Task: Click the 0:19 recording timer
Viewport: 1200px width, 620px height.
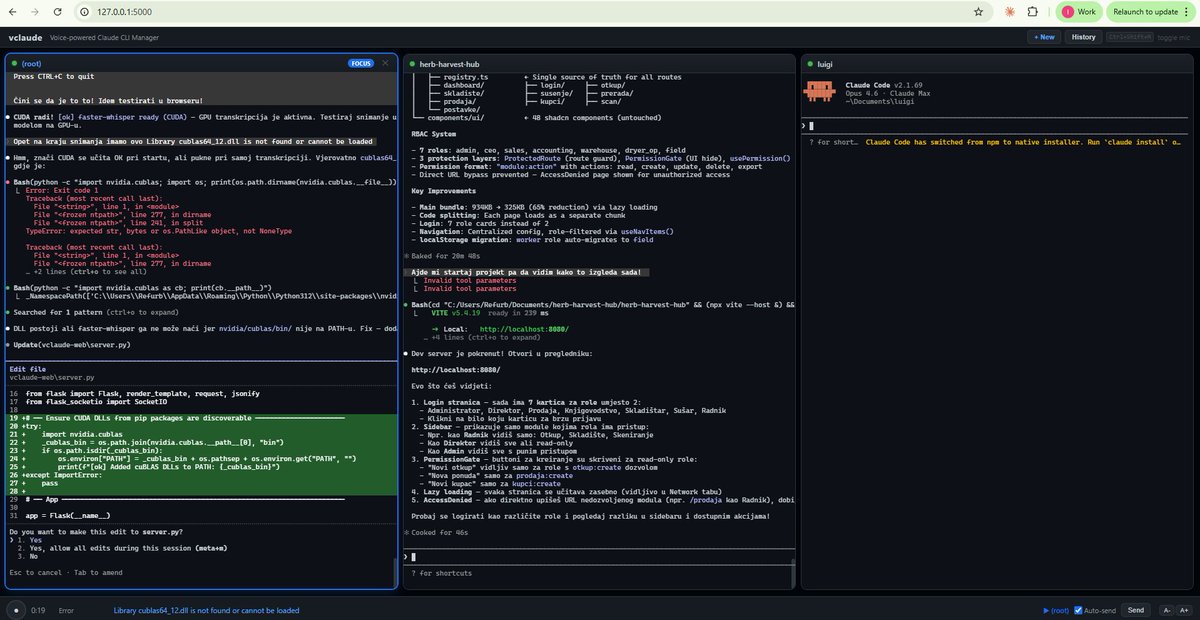Action: point(38,610)
